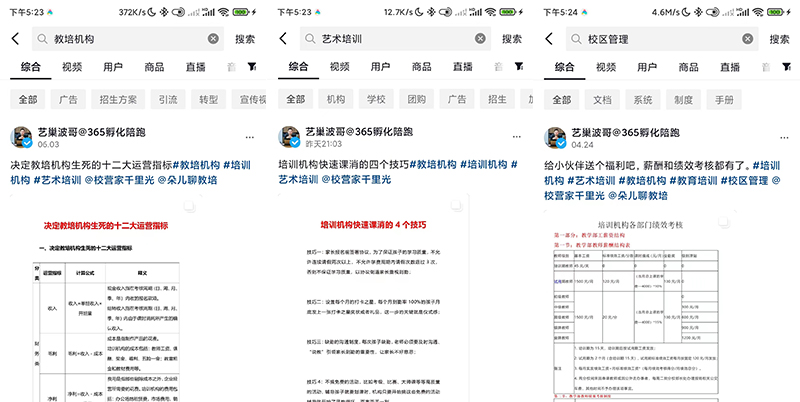
Task: Select the 招生方案 filter chip
Action: click(x=119, y=100)
